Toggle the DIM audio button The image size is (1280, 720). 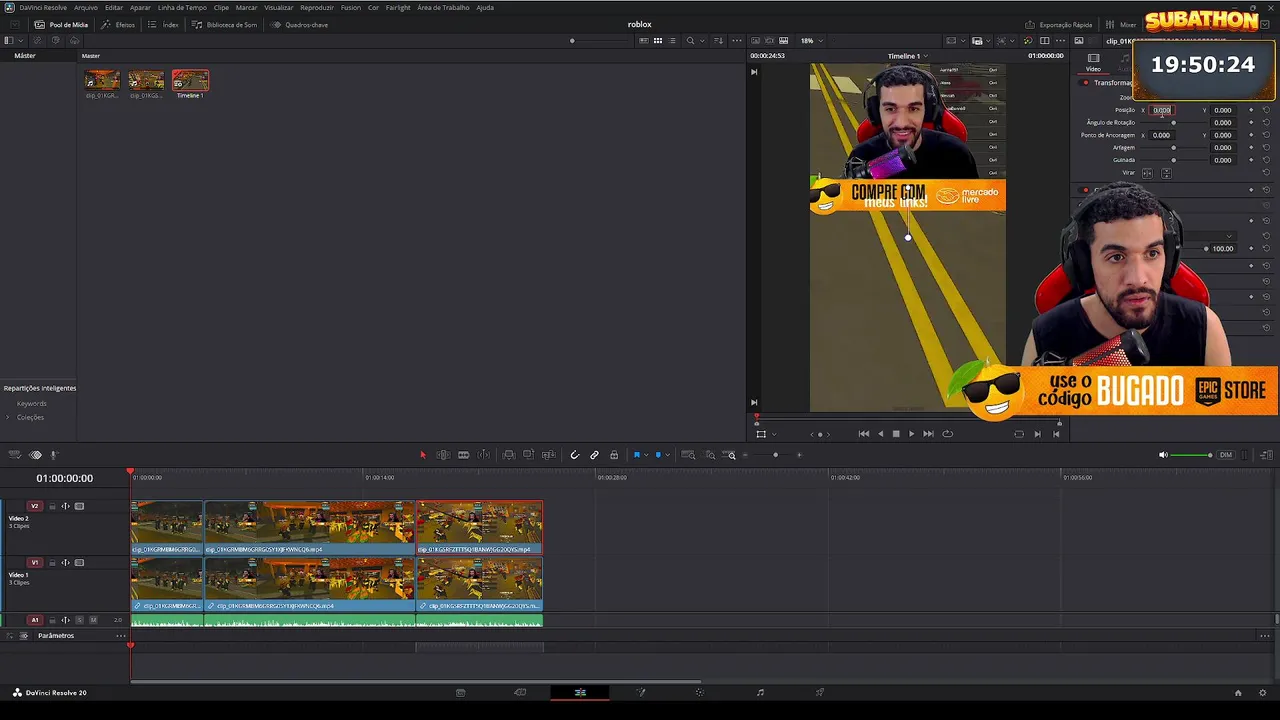click(x=1226, y=455)
